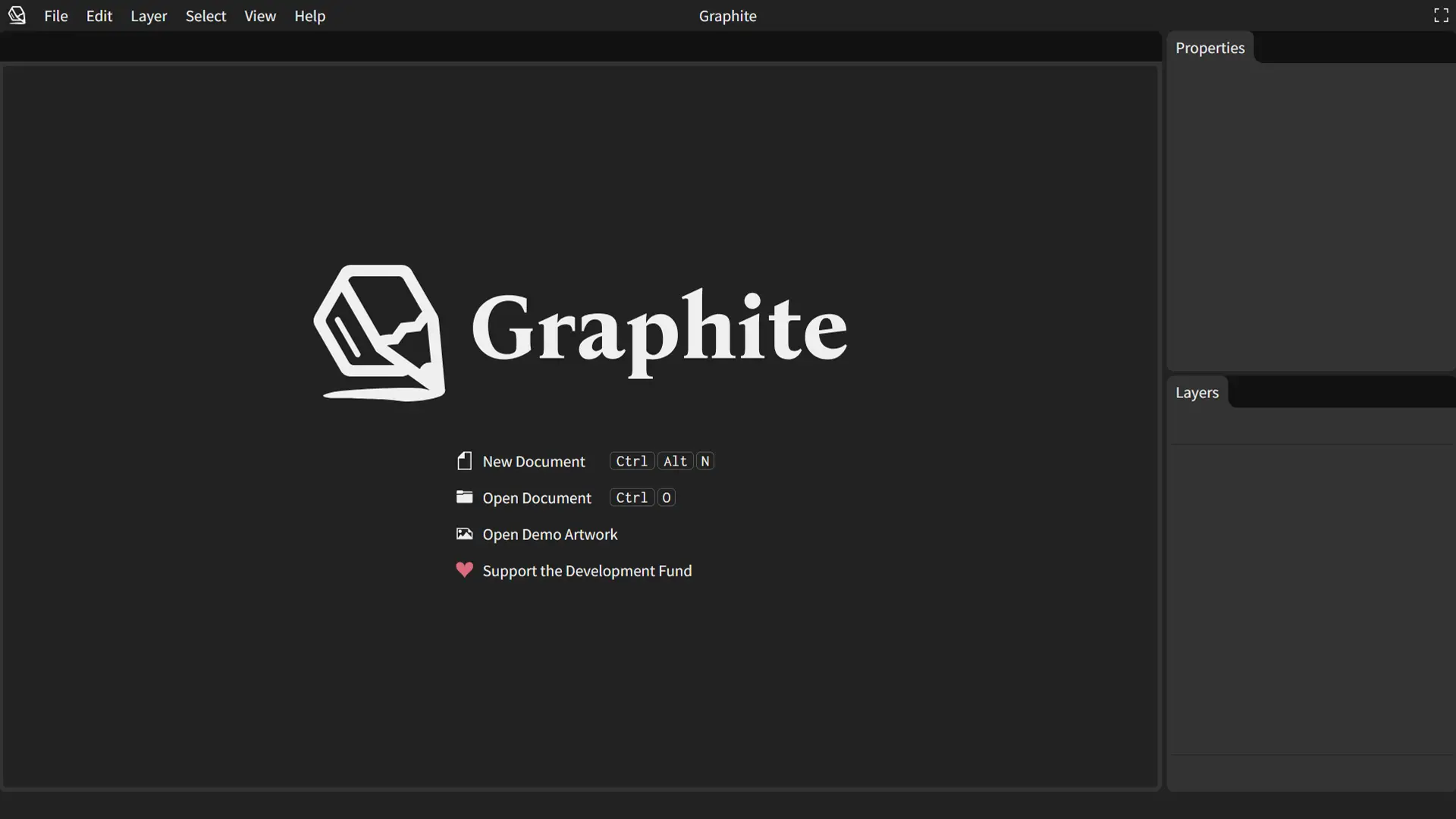Click the Open Document folder icon

click(x=464, y=497)
